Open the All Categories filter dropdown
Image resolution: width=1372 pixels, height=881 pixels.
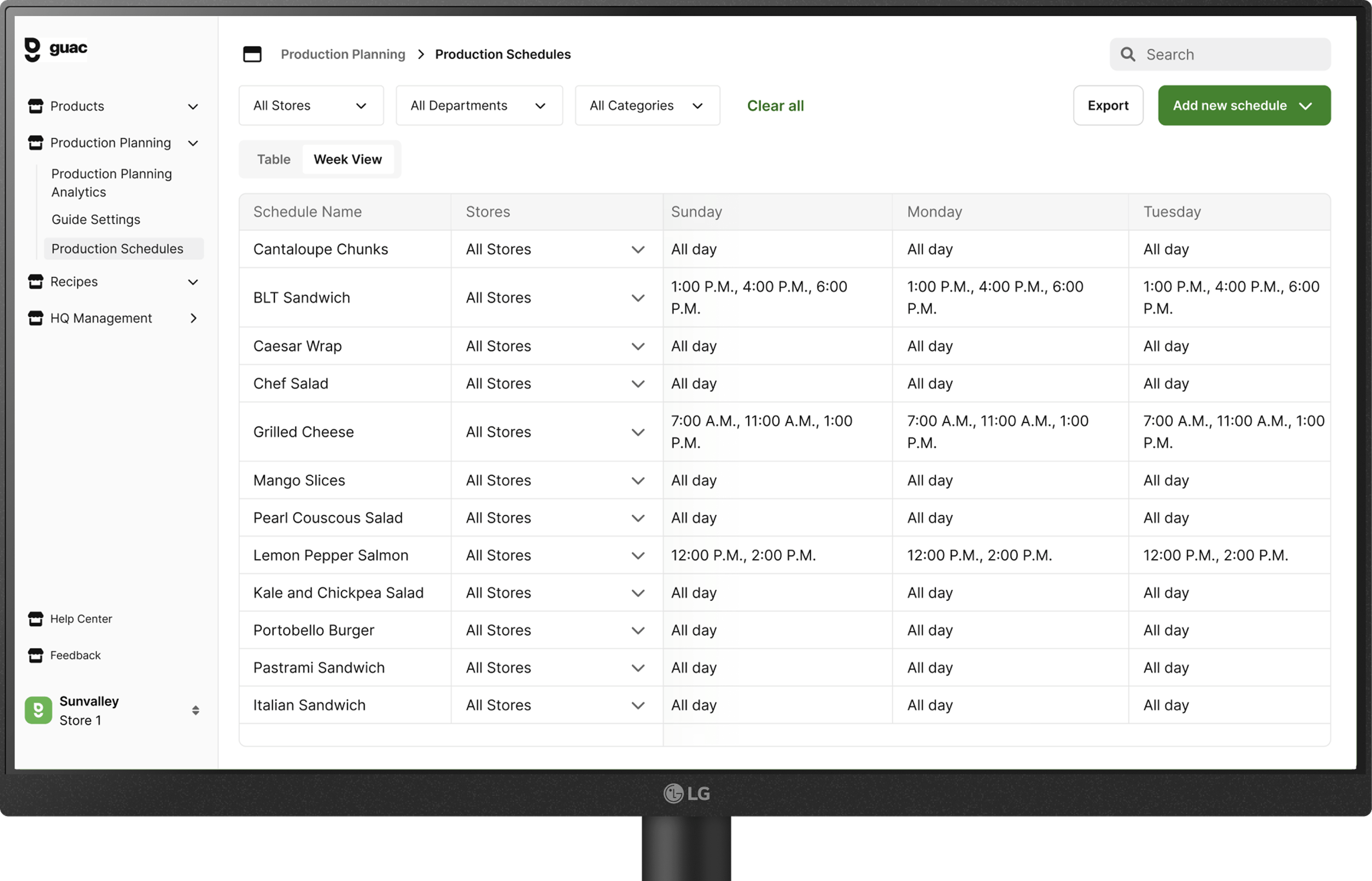tap(647, 105)
